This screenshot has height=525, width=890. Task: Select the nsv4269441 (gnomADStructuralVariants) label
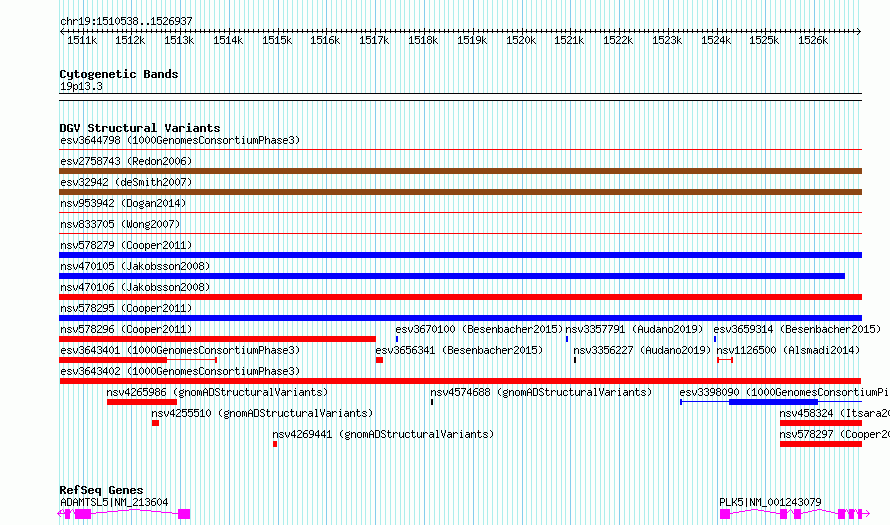(x=383, y=434)
